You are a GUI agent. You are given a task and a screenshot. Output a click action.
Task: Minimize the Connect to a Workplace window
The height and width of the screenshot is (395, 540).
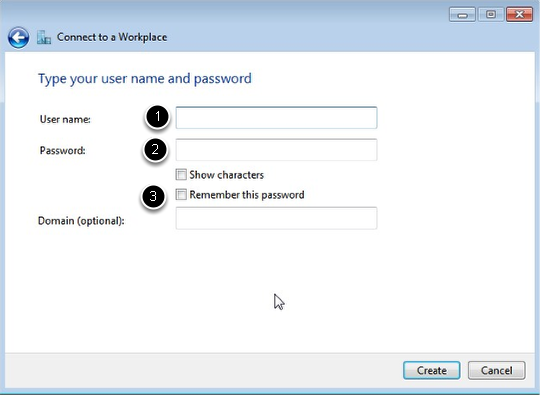coord(462,14)
